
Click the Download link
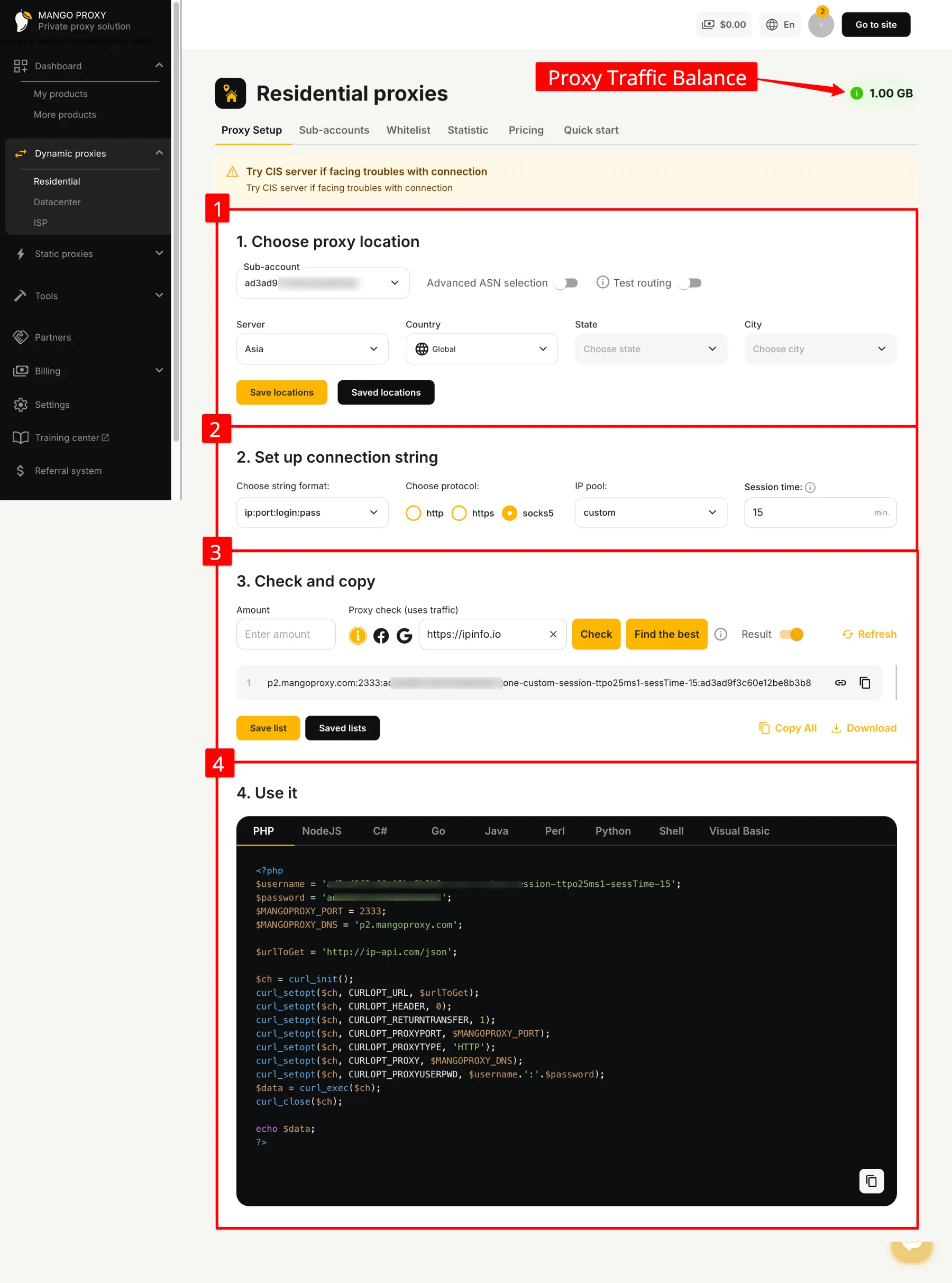coord(864,728)
